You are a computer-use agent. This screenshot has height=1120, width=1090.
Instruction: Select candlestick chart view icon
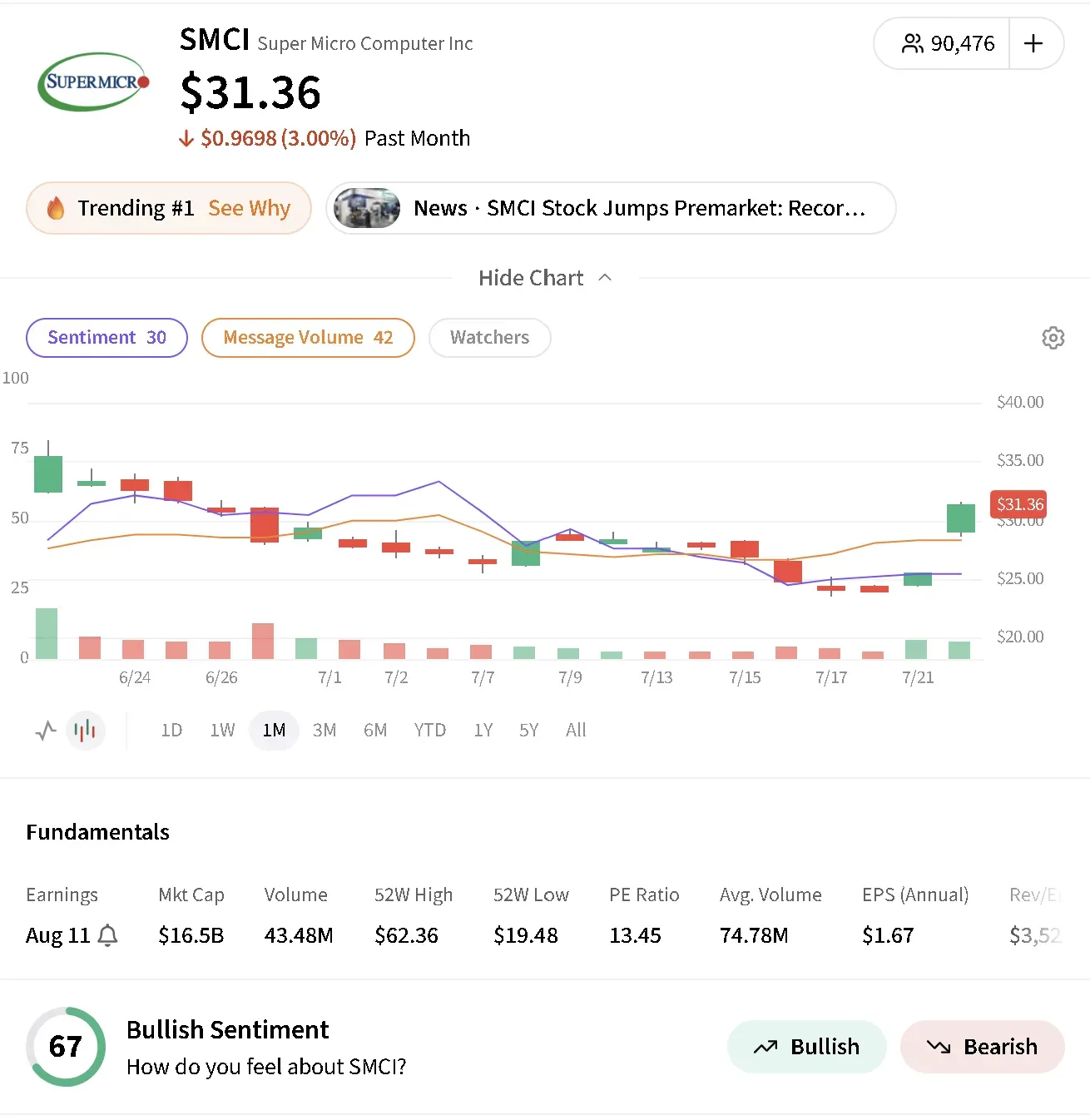(x=85, y=731)
